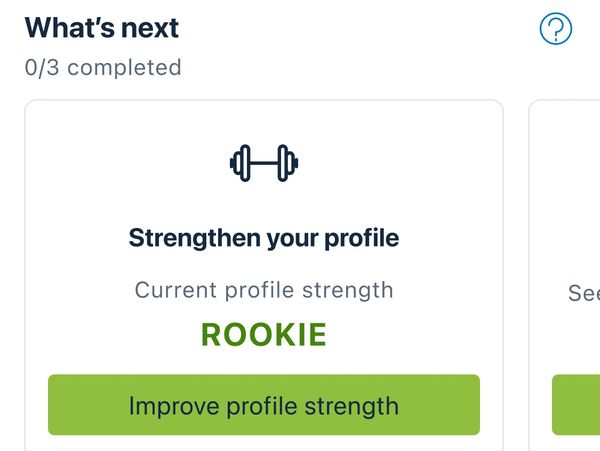Click the Strengthen your profile title
600x451 pixels.
tap(264, 238)
